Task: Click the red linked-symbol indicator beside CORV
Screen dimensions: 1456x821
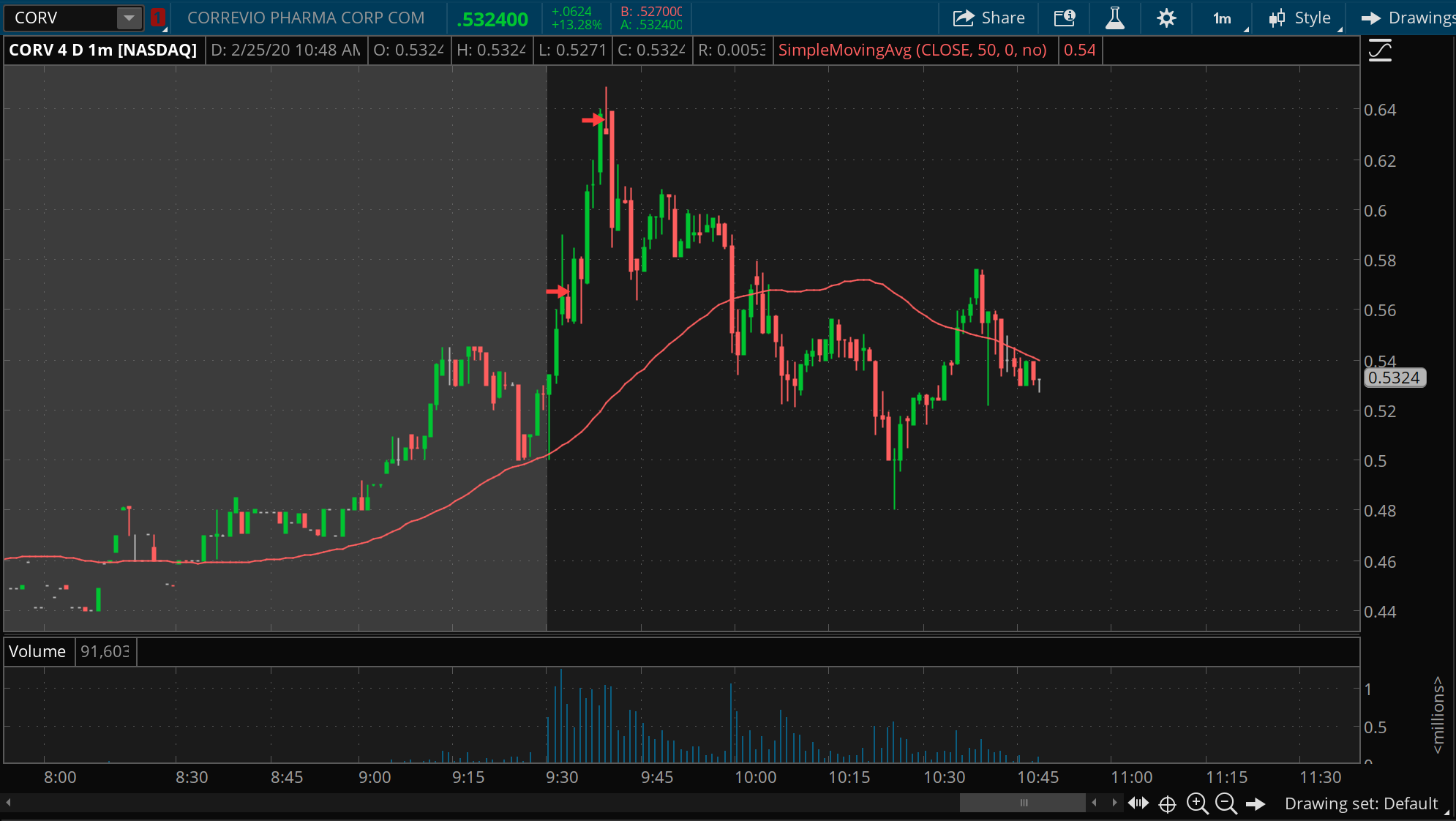Action: click(x=157, y=18)
